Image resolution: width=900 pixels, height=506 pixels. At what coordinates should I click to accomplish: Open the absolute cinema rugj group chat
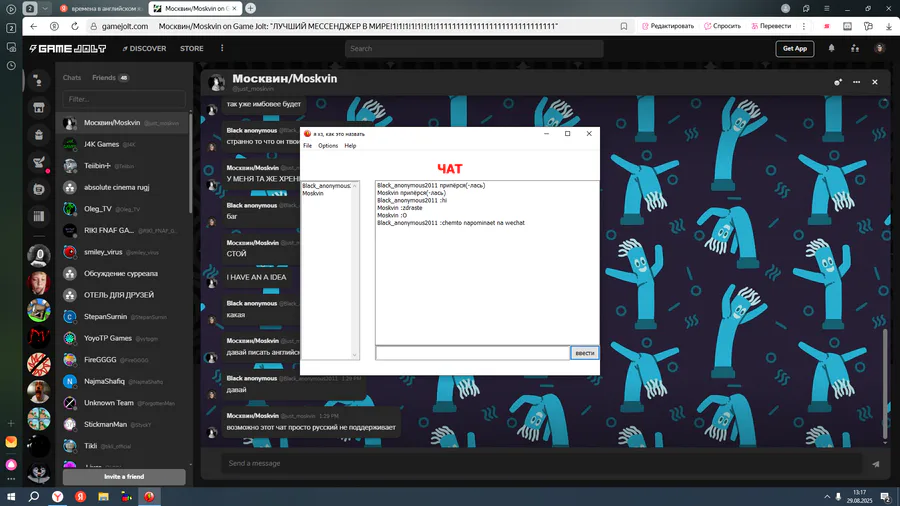(124, 188)
